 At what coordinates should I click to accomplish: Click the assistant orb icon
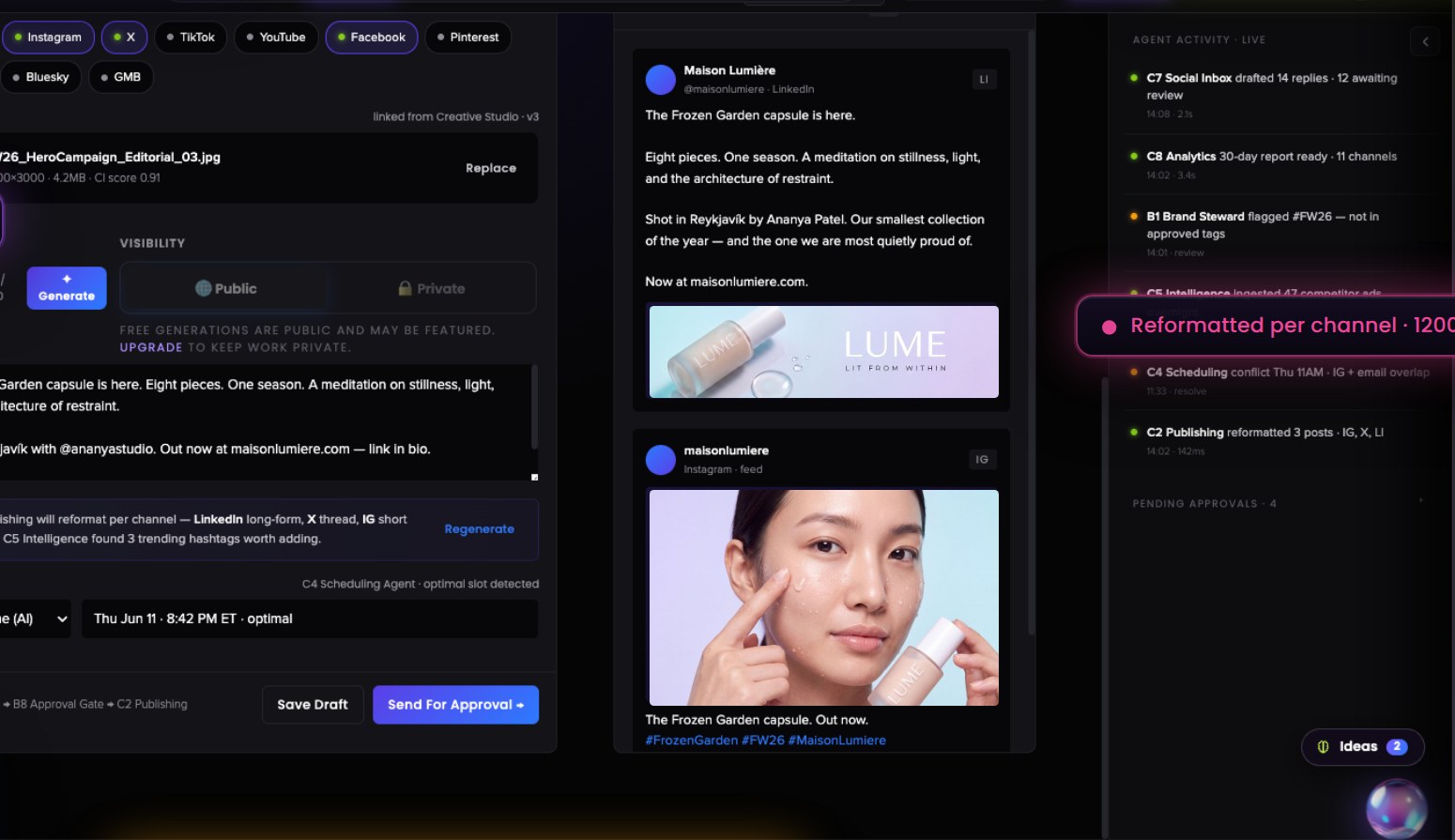point(1397,809)
